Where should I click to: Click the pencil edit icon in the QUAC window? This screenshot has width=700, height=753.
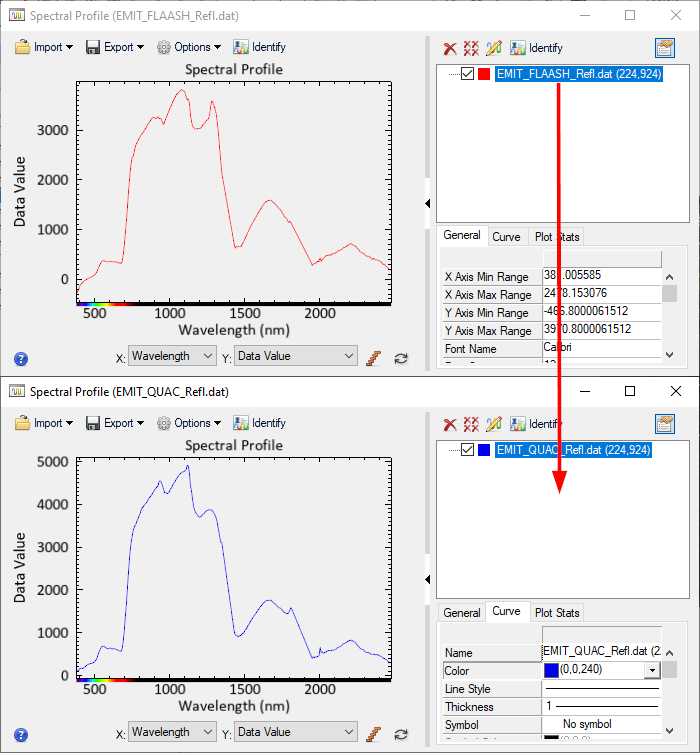coord(493,424)
